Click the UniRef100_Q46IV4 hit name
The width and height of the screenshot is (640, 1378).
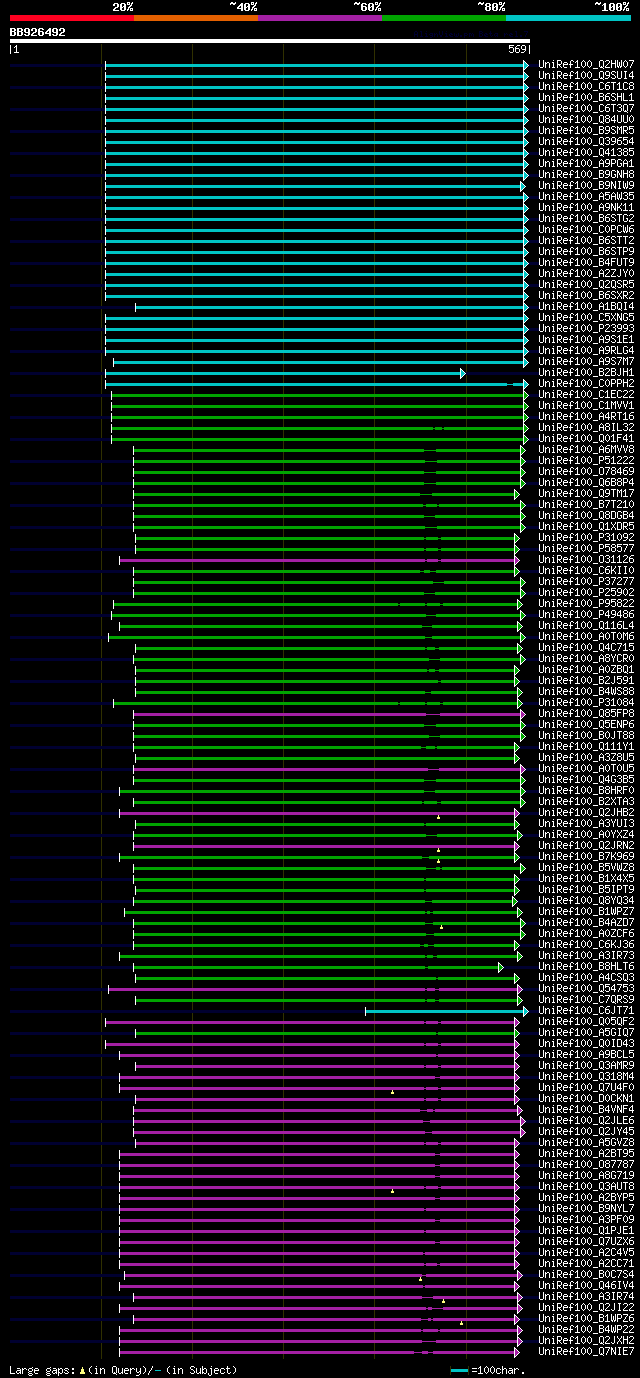[586, 1286]
